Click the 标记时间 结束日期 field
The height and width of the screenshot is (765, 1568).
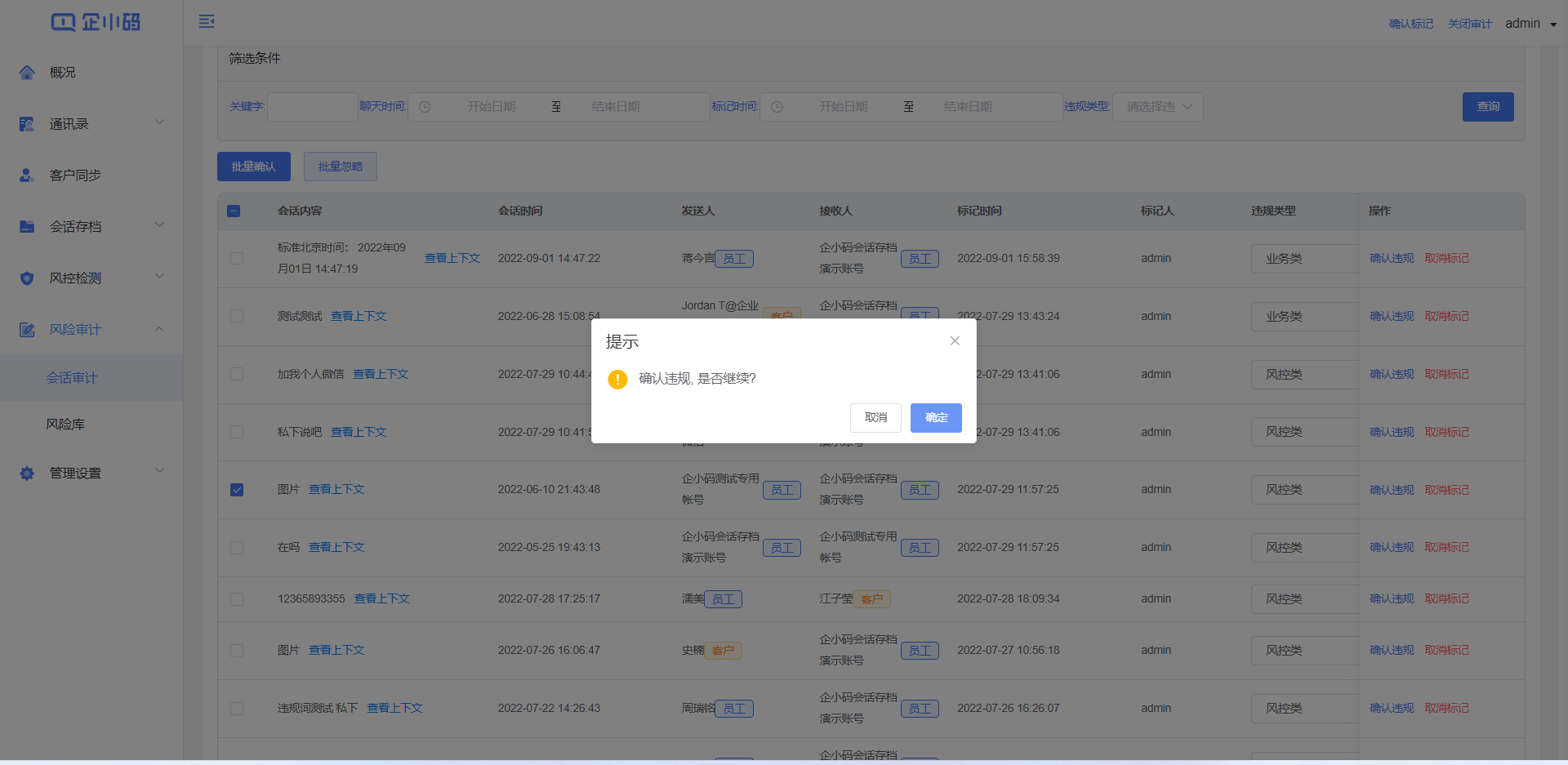(969, 107)
